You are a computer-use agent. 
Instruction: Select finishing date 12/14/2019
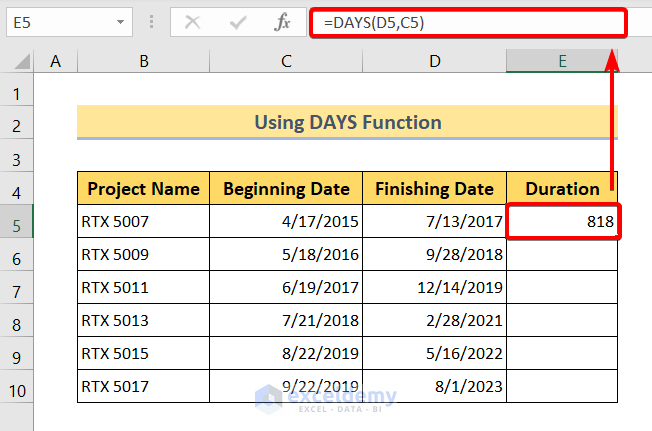[x=435, y=287]
